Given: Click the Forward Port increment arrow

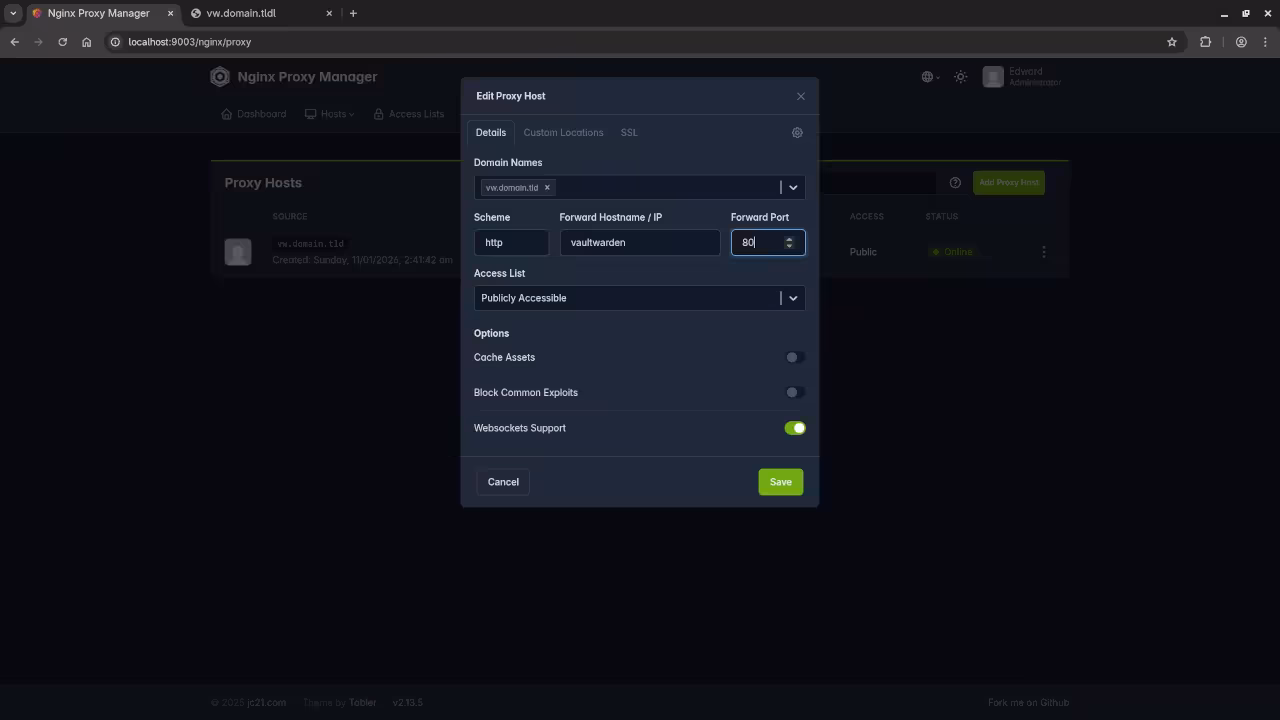Looking at the screenshot, I should click(789, 238).
